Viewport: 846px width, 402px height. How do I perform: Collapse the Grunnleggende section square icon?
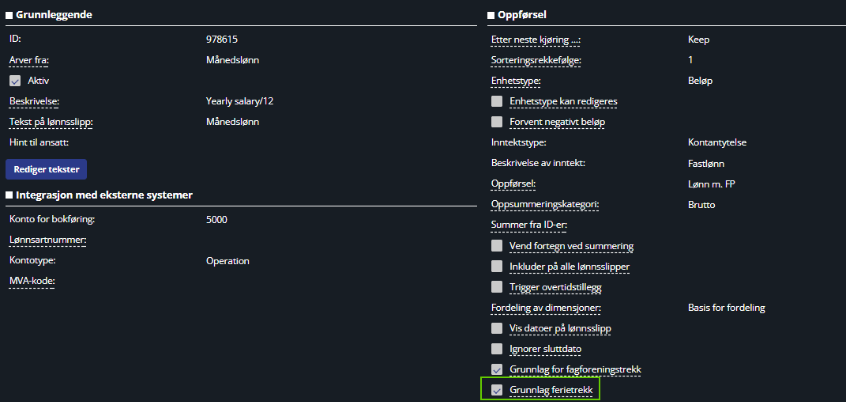point(9,15)
